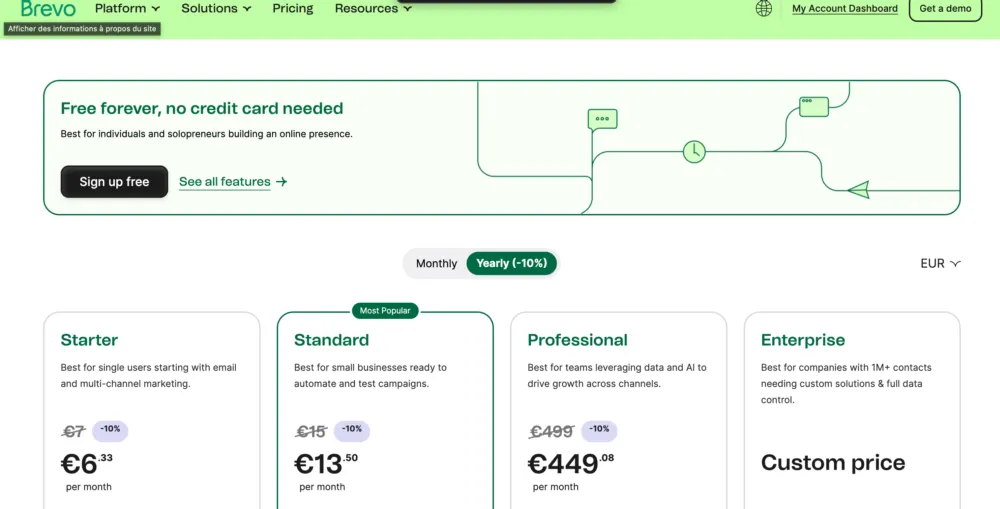Screen dimensions: 1000x509
Task: Click the struck-through €7 price
Action: [x=73, y=432]
